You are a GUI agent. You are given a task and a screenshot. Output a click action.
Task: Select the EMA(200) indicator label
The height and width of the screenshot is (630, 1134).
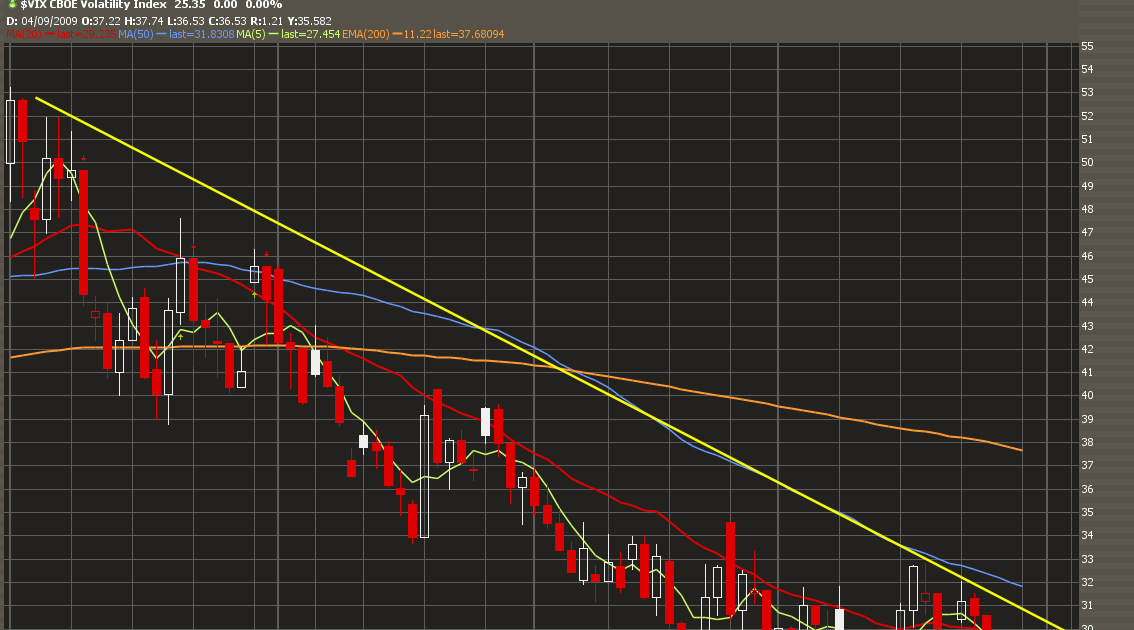pyautogui.click(x=365, y=34)
